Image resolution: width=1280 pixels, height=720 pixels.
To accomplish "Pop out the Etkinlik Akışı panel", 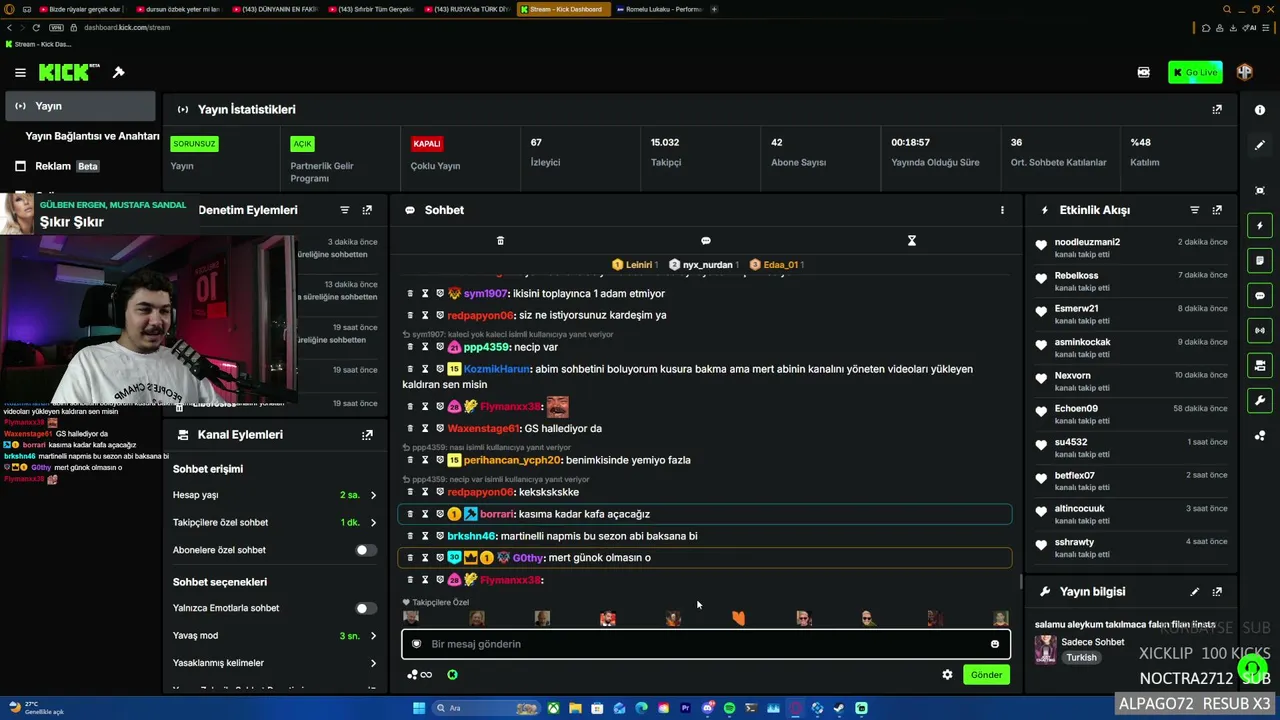I will 1217,210.
